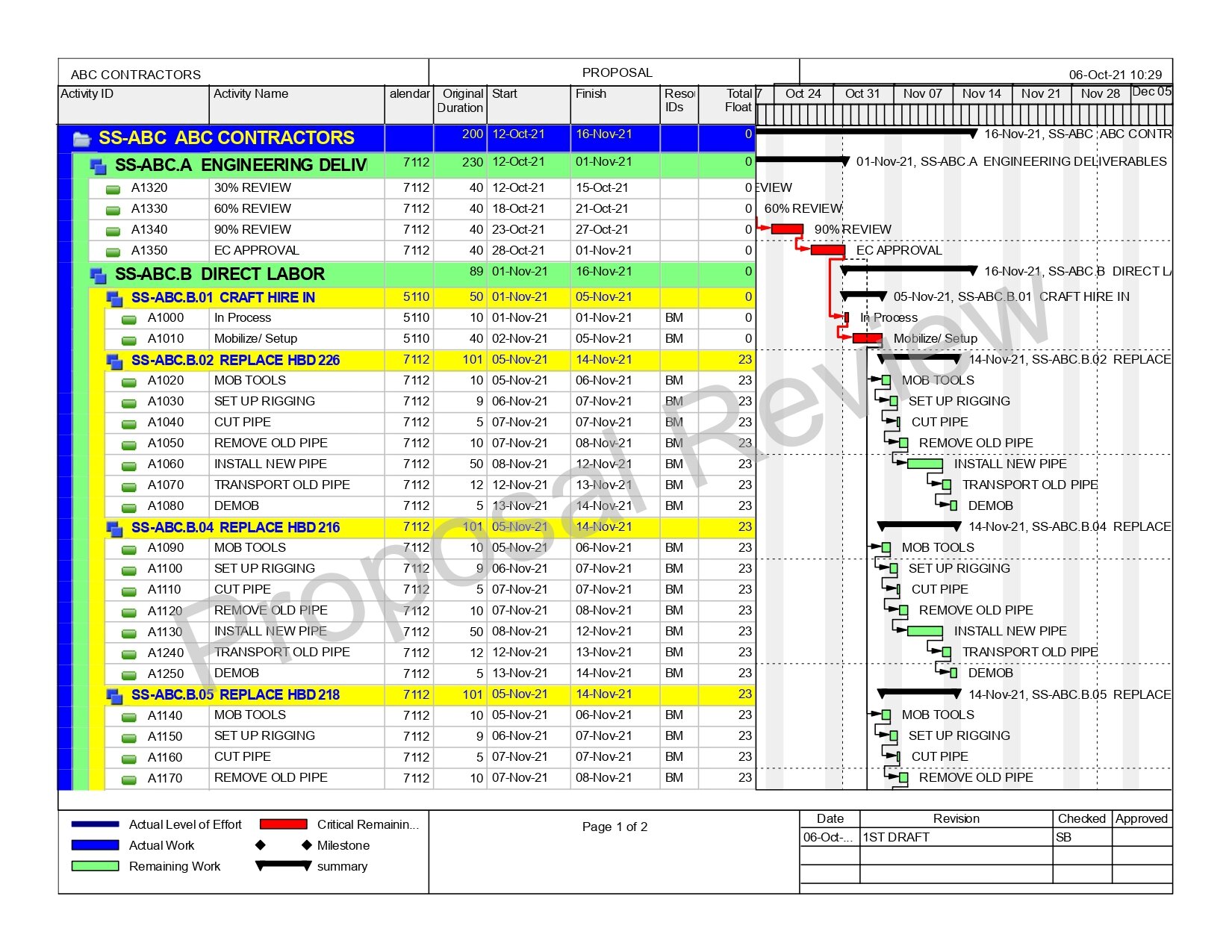Click the Milestone diamond legend symbol

(x=284, y=845)
